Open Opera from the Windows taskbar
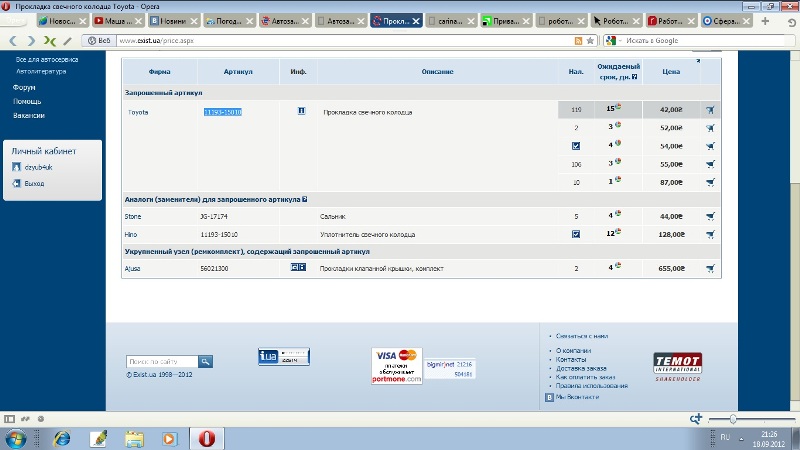800x450 pixels. pyautogui.click(x=206, y=438)
